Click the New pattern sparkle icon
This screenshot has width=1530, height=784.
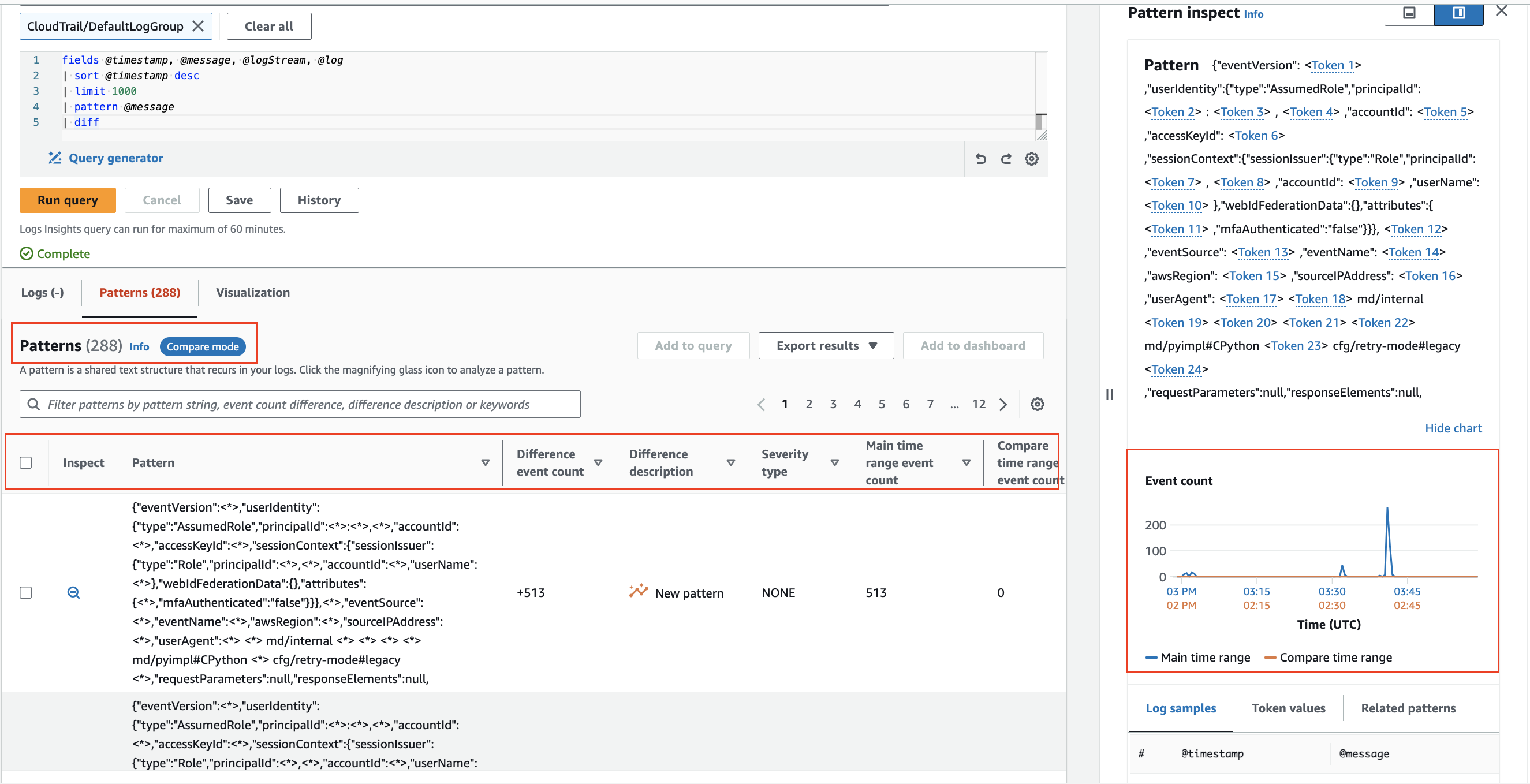pos(639,591)
